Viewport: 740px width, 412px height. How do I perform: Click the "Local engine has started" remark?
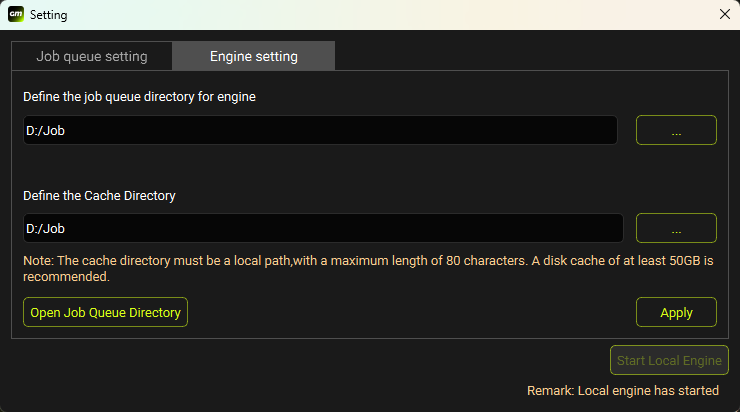[622, 391]
